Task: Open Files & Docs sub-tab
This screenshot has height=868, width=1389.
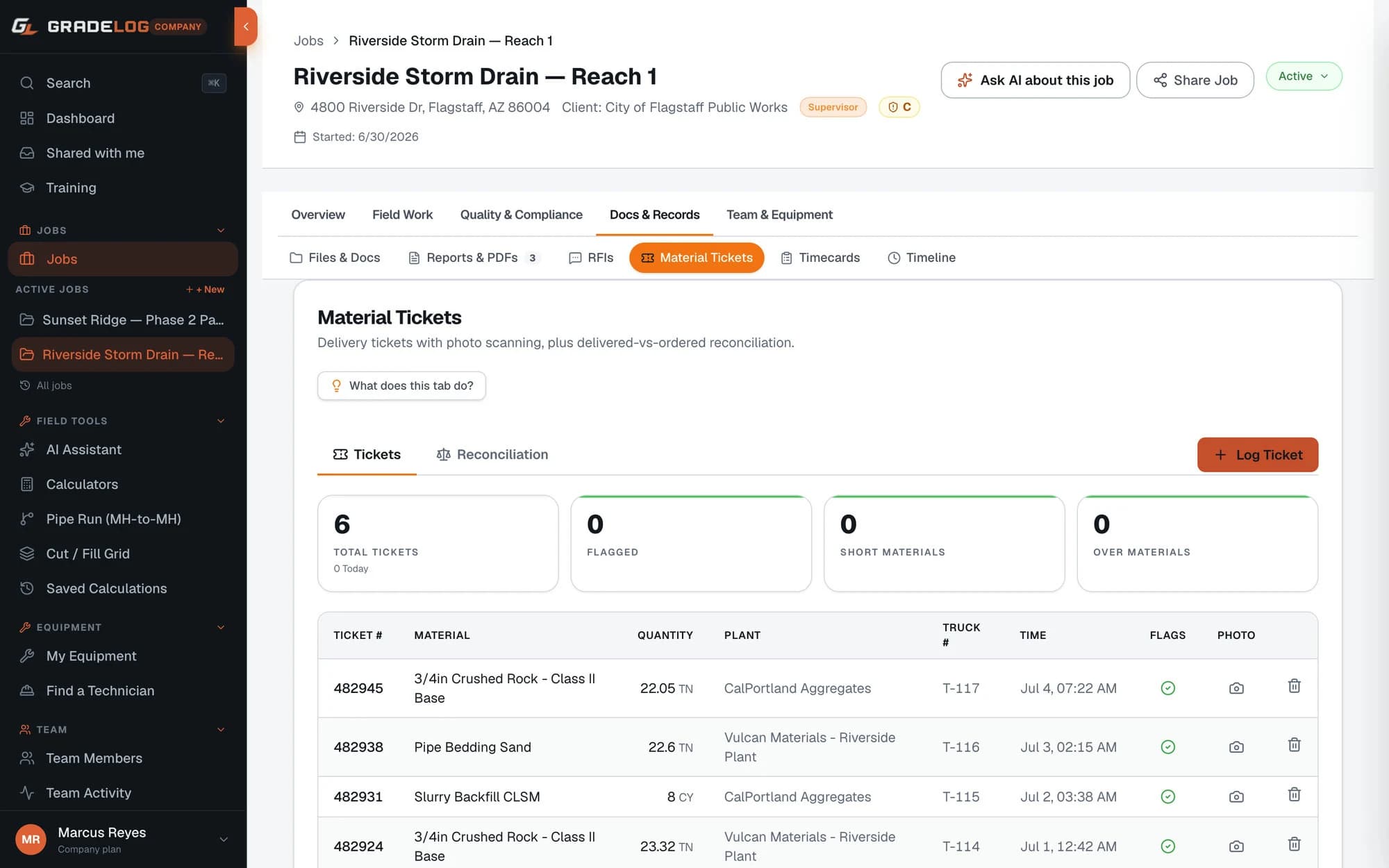Action: pos(335,258)
